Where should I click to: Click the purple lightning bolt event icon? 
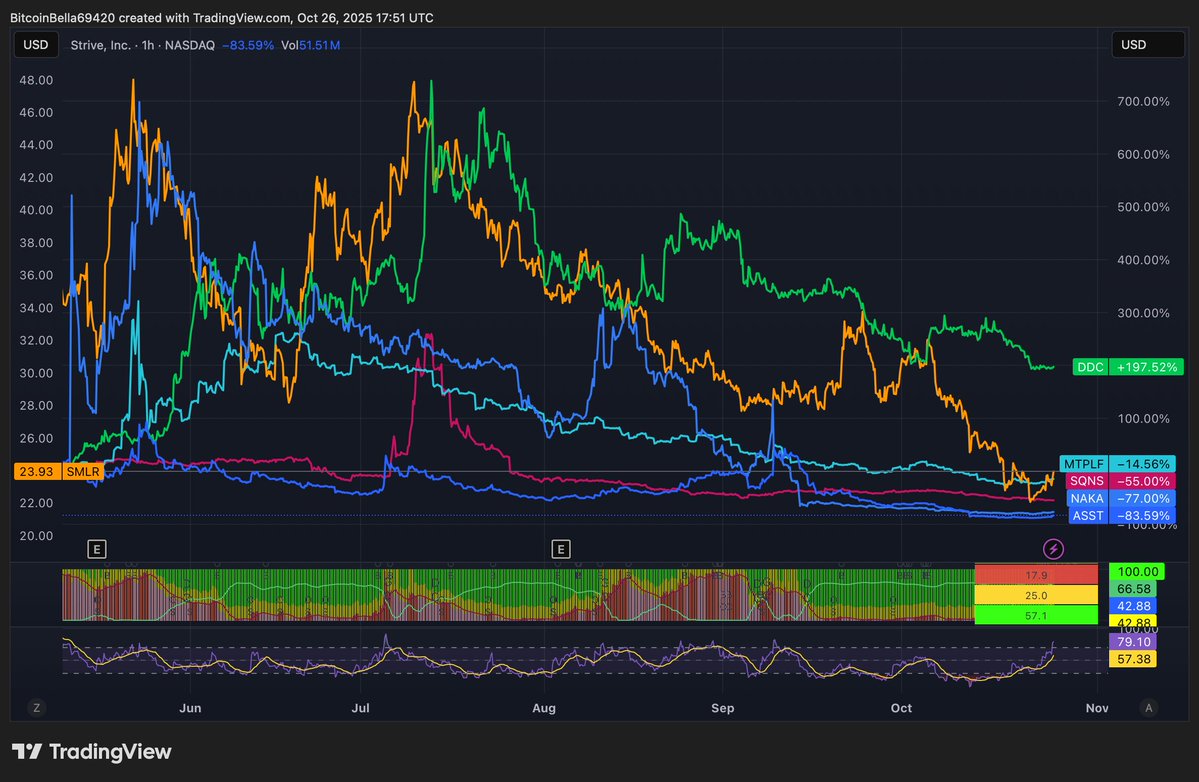tap(1053, 549)
